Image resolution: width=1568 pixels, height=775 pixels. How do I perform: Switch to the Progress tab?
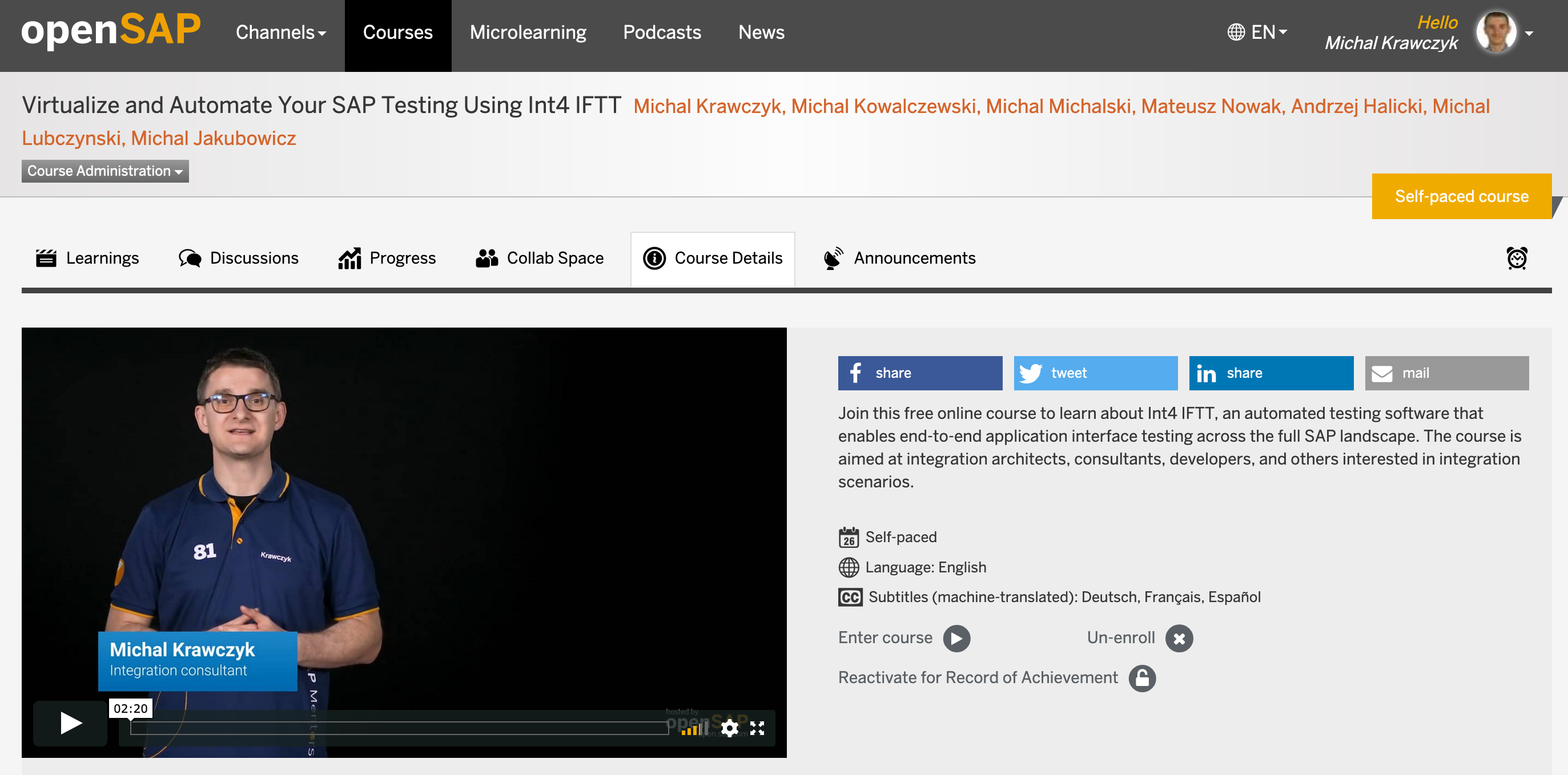pos(387,259)
